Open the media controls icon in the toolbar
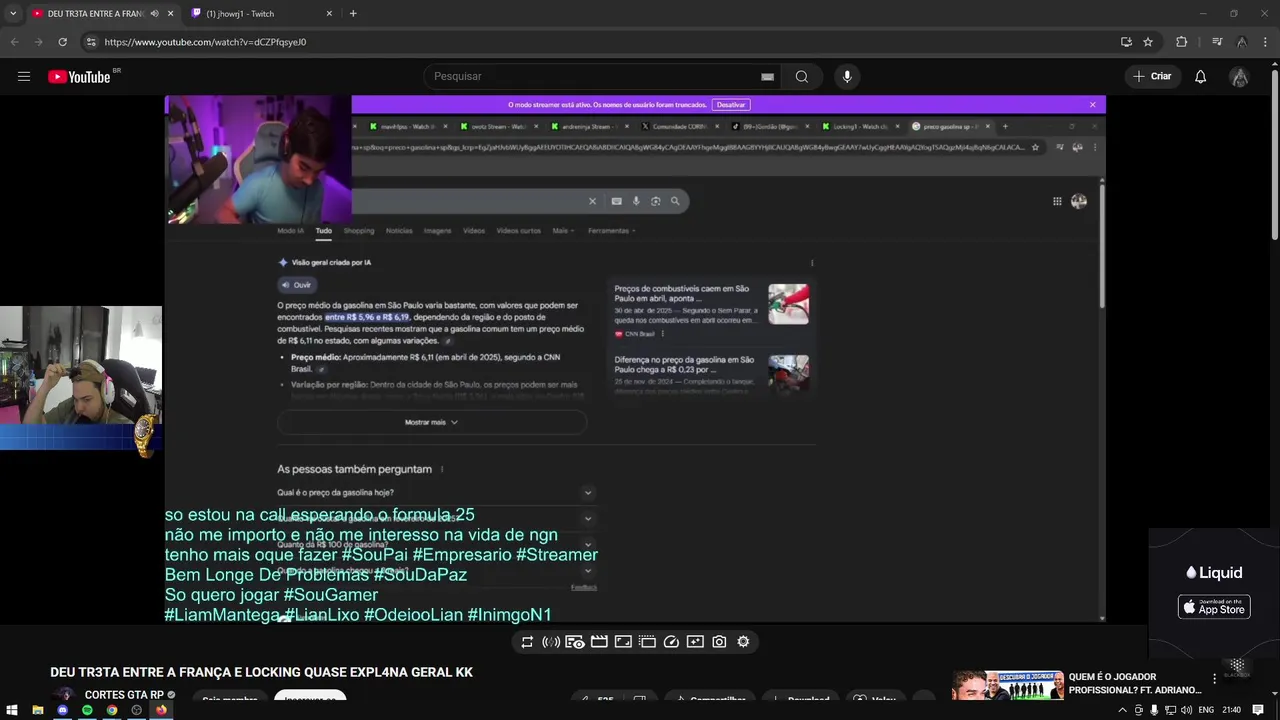1280x720 pixels. [x=1217, y=42]
